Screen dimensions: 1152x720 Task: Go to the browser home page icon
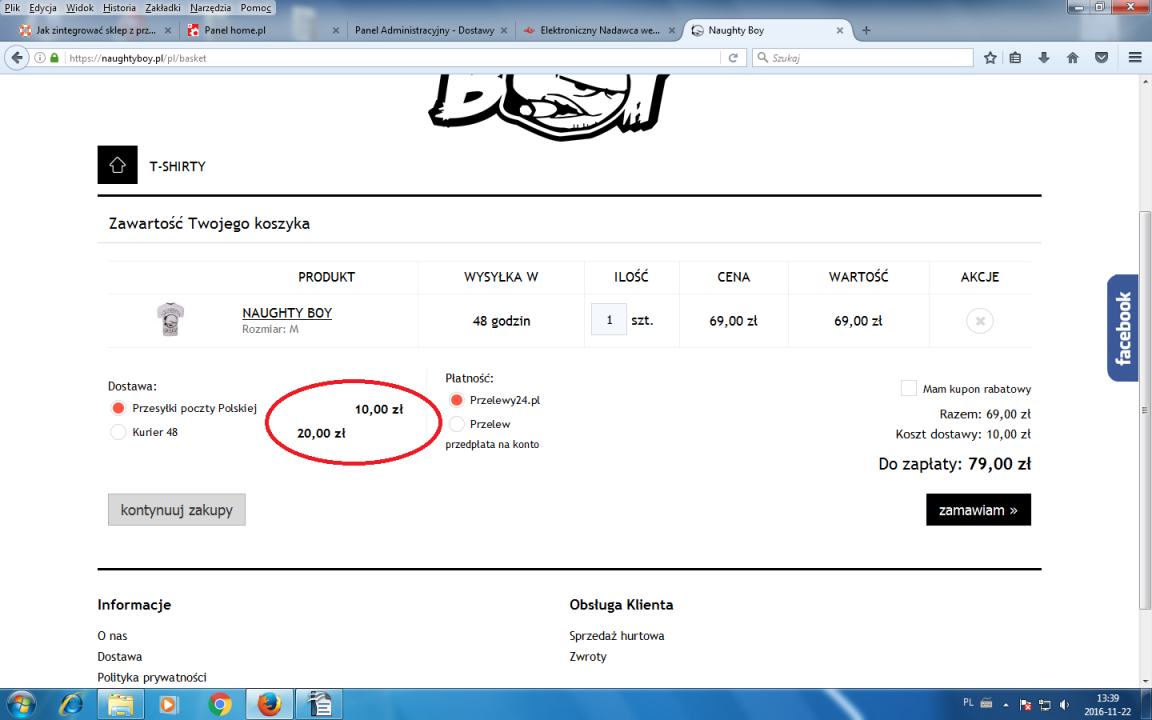(x=1073, y=57)
